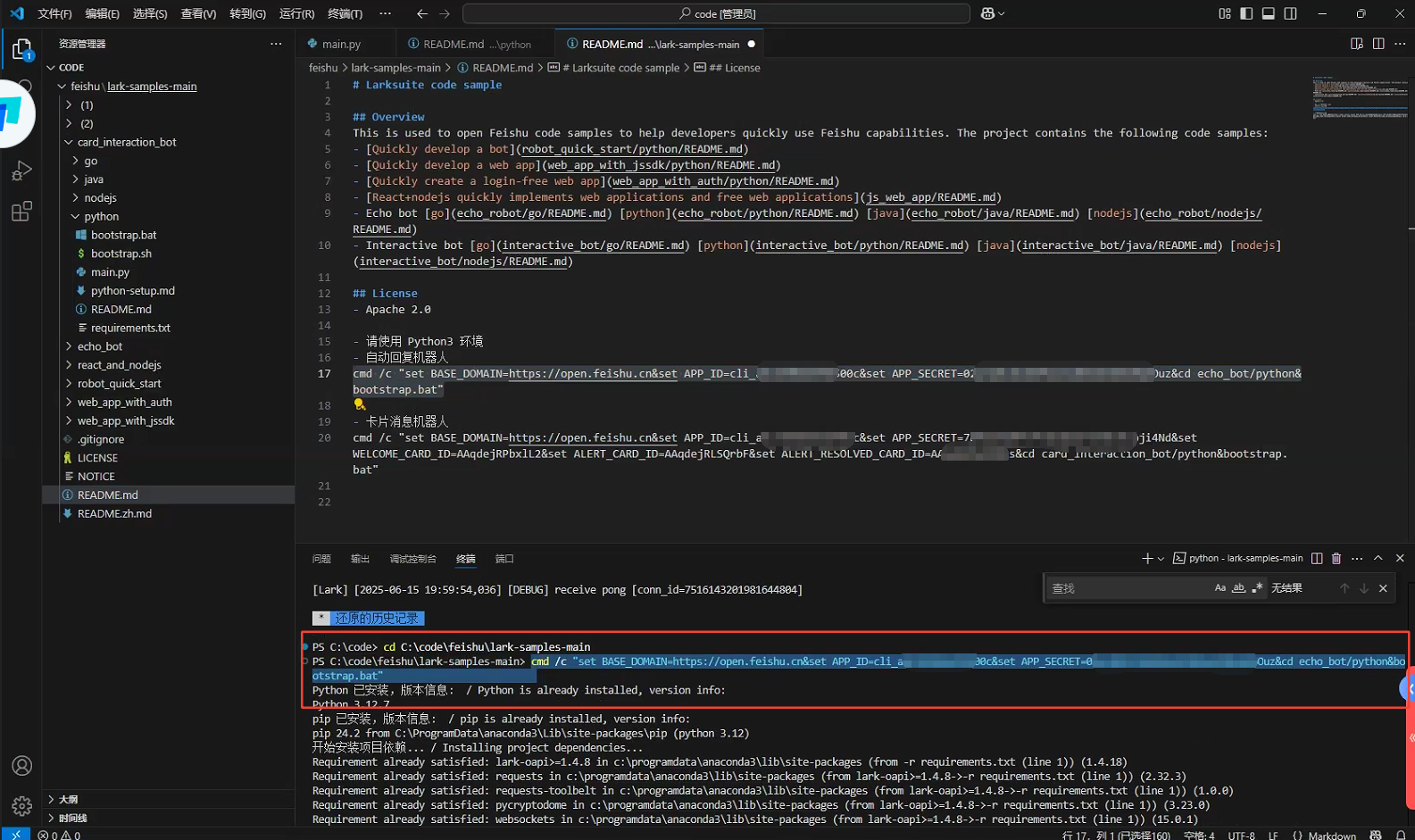1415x840 pixels.
Task: Expand the echo_bot folder
Action: click(99, 346)
